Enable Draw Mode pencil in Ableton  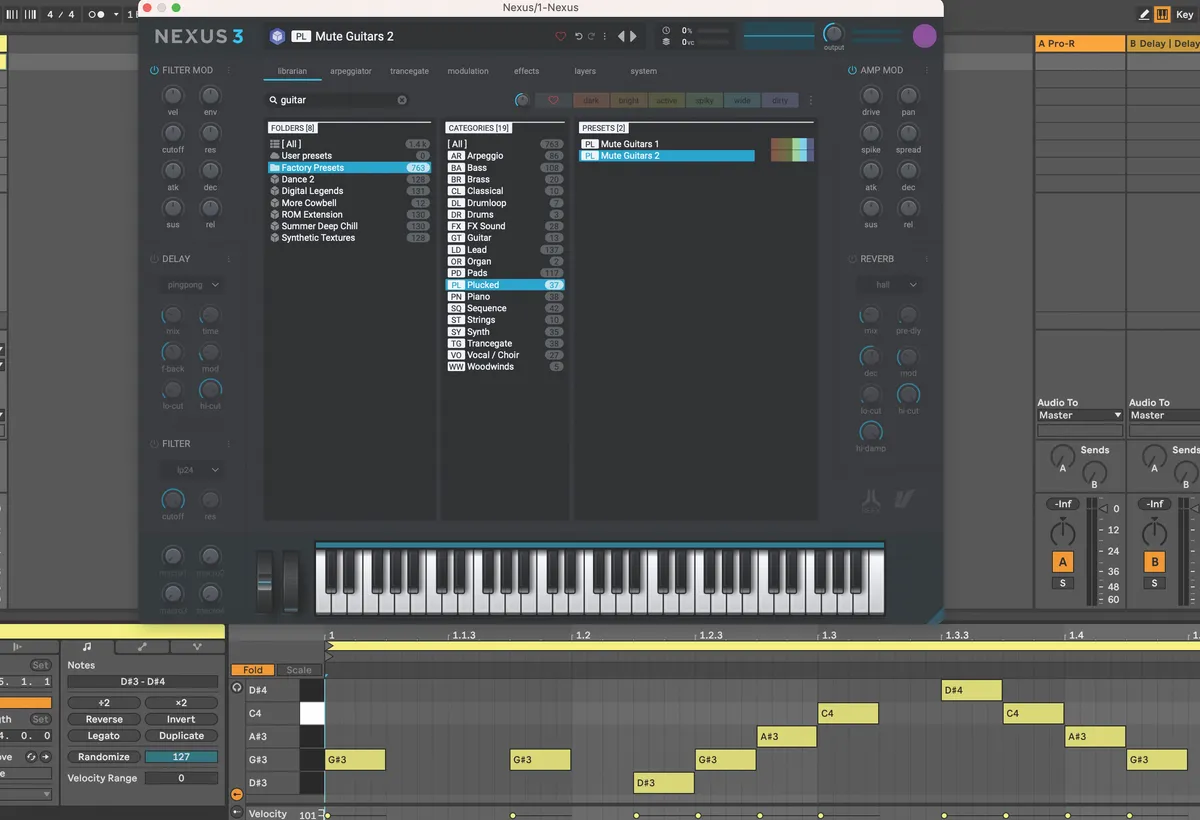(x=1144, y=14)
